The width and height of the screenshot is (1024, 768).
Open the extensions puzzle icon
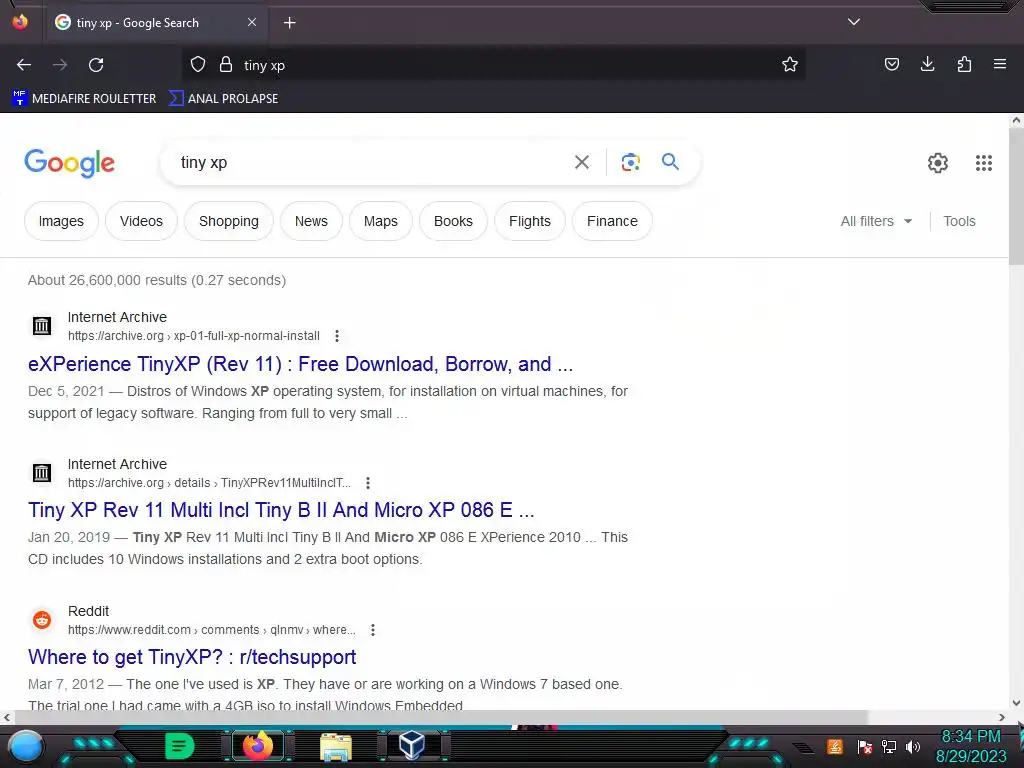pyautogui.click(x=964, y=64)
